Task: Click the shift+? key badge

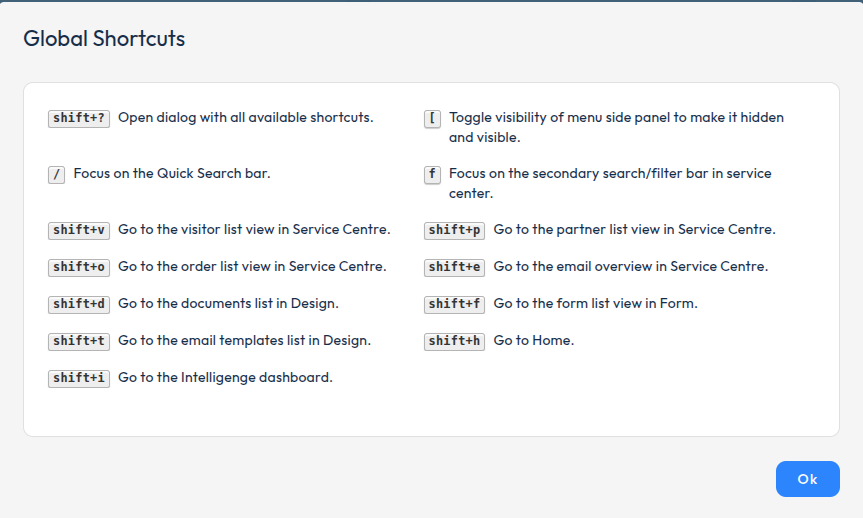Action: click(79, 118)
